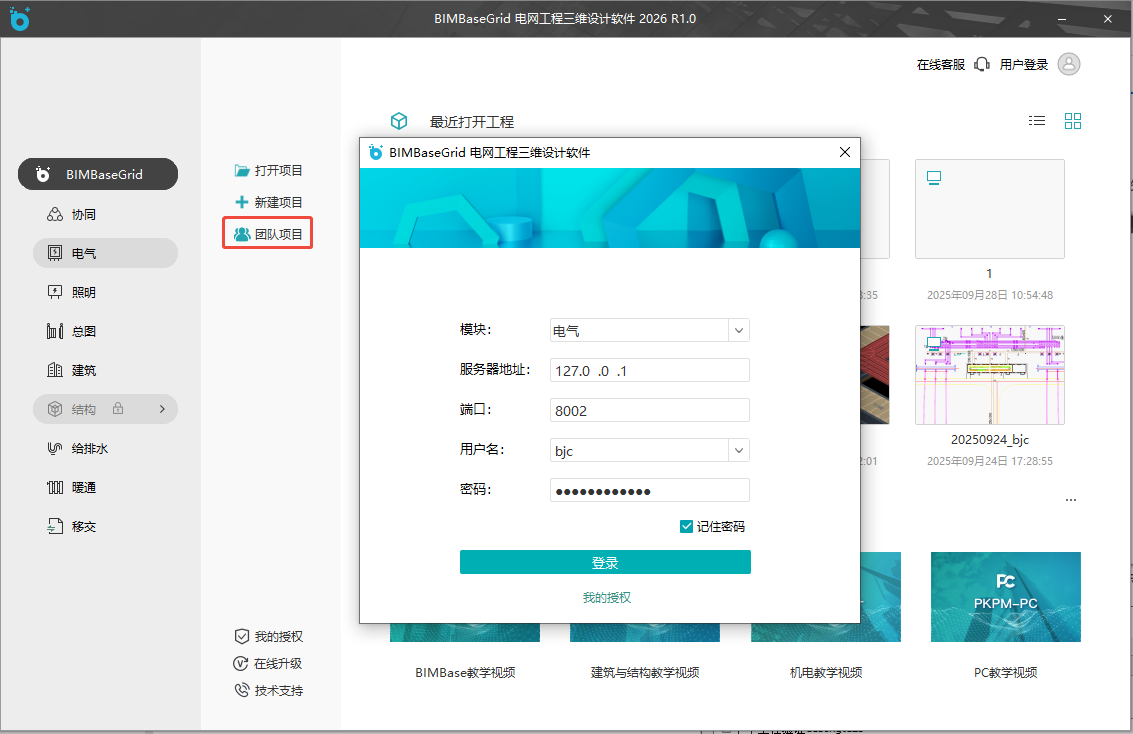Click the ellipsis more-projects icon
Screen dimensions: 1133x734
click(x=1071, y=500)
